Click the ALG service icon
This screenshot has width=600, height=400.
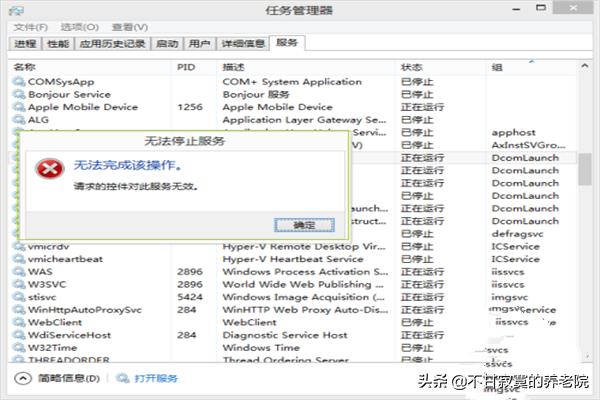(19, 119)
